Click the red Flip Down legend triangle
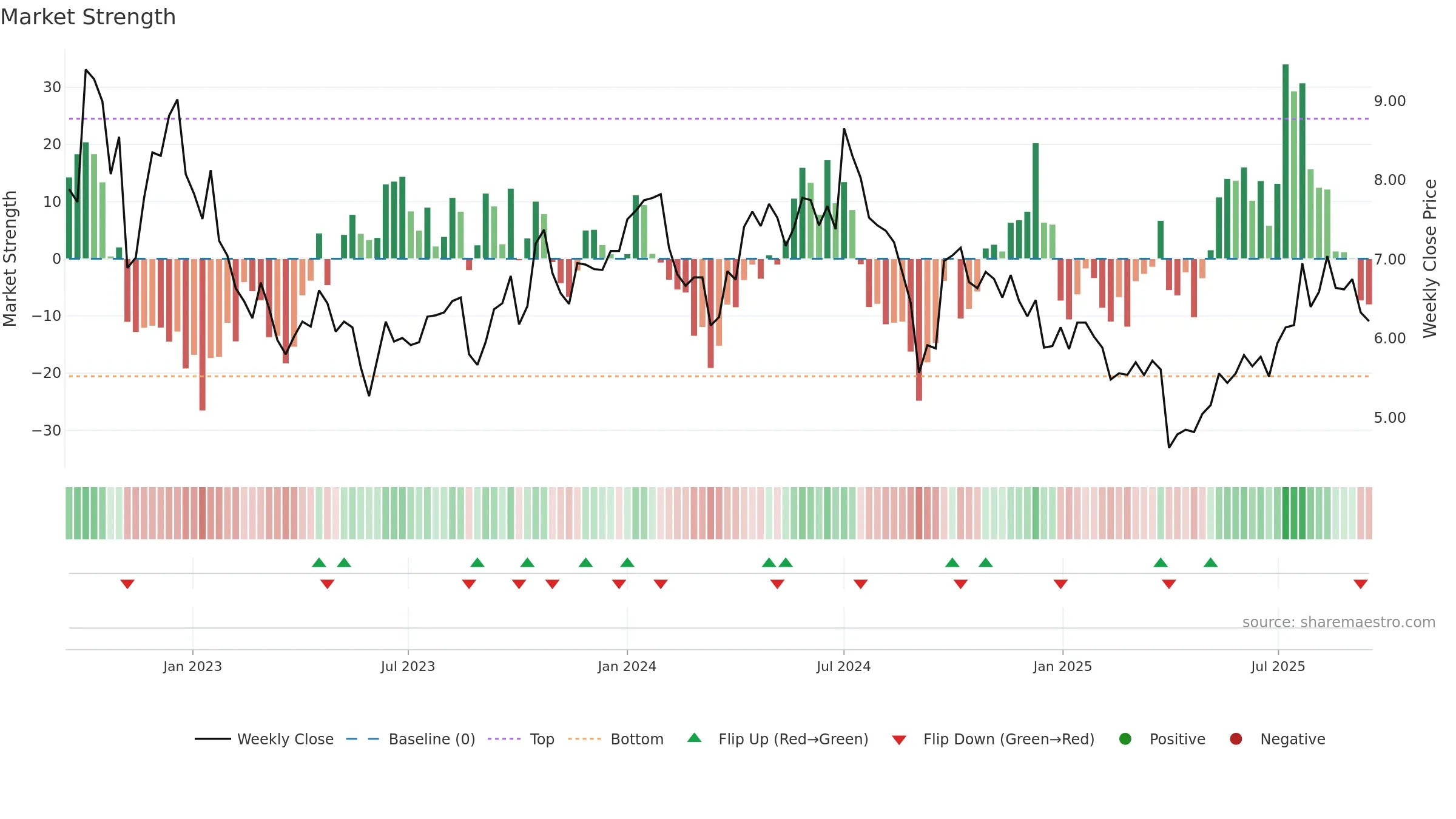Image resolution: width=1456 pixels, height=819 pixels. (x=899, y=740)
